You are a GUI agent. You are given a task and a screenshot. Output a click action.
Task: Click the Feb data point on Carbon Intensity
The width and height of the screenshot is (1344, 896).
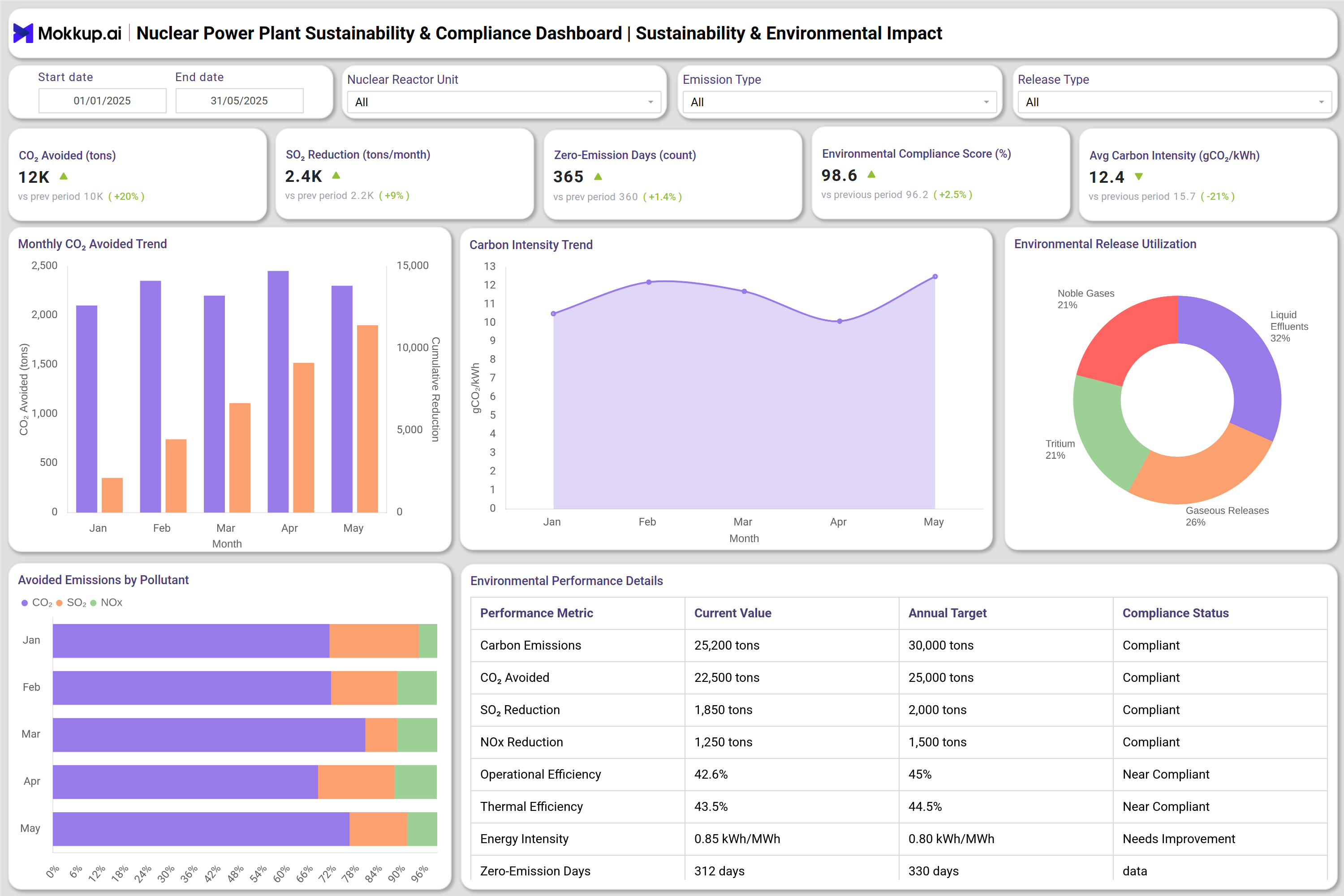coord(649,282)
